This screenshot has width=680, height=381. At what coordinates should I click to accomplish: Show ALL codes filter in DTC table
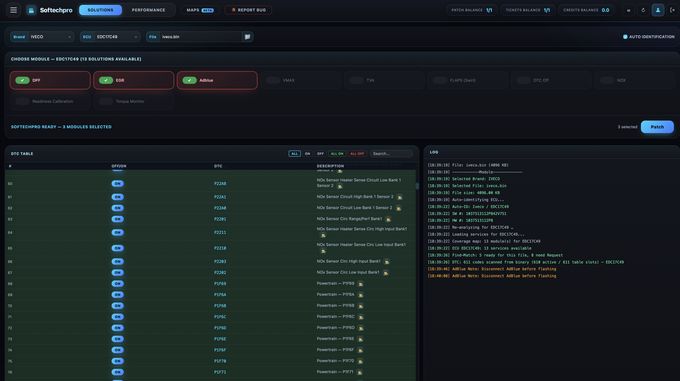click(x=294, y=153)
